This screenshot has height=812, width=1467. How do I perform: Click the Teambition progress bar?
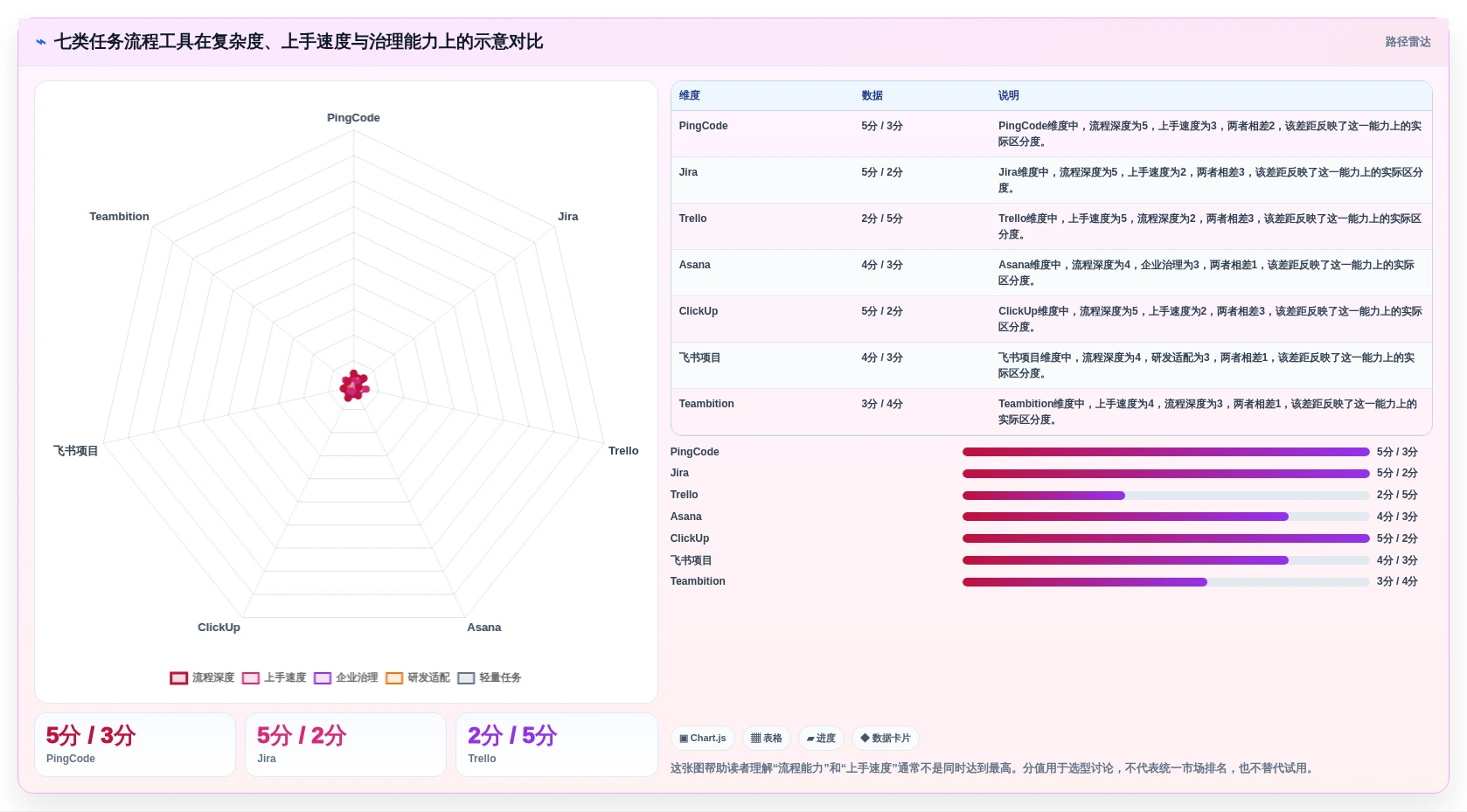click(x=1165, y=582)
